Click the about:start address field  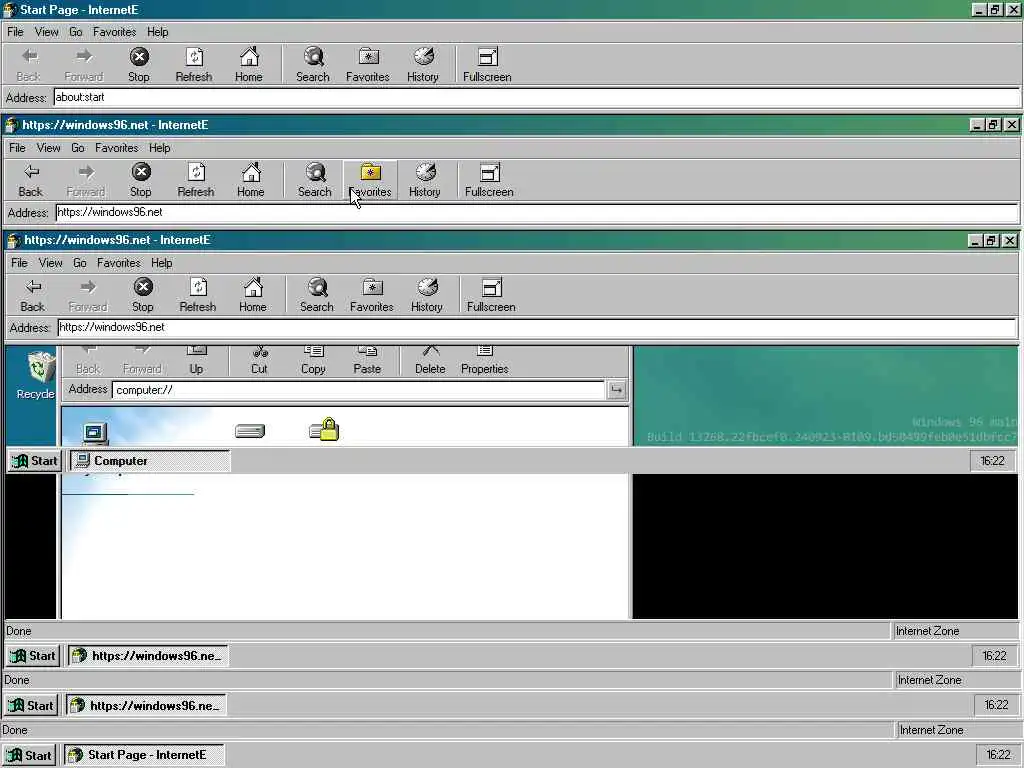point(537,97)
